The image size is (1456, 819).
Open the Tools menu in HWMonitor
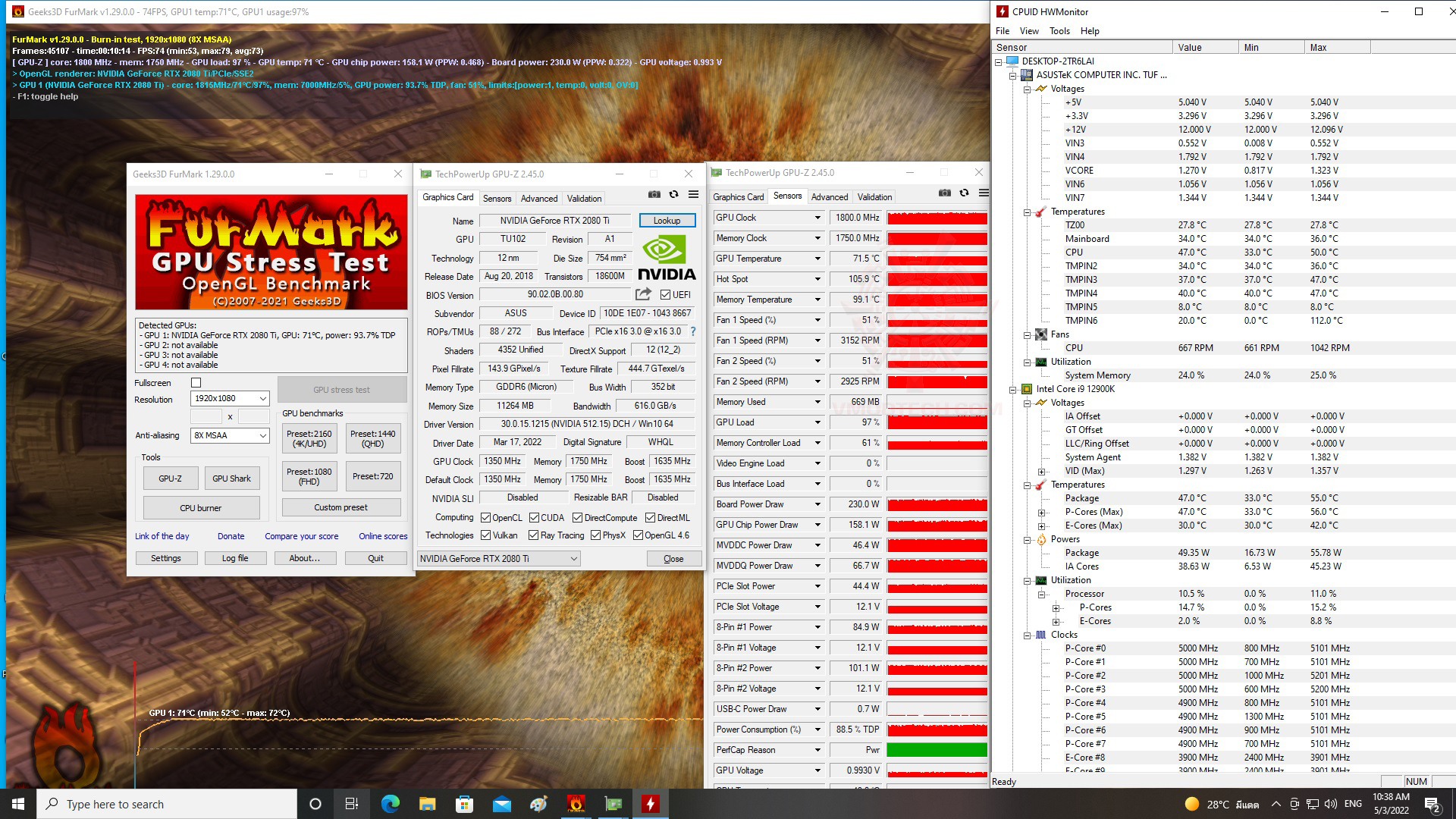pyautogui.click(x=1059, y=31)
